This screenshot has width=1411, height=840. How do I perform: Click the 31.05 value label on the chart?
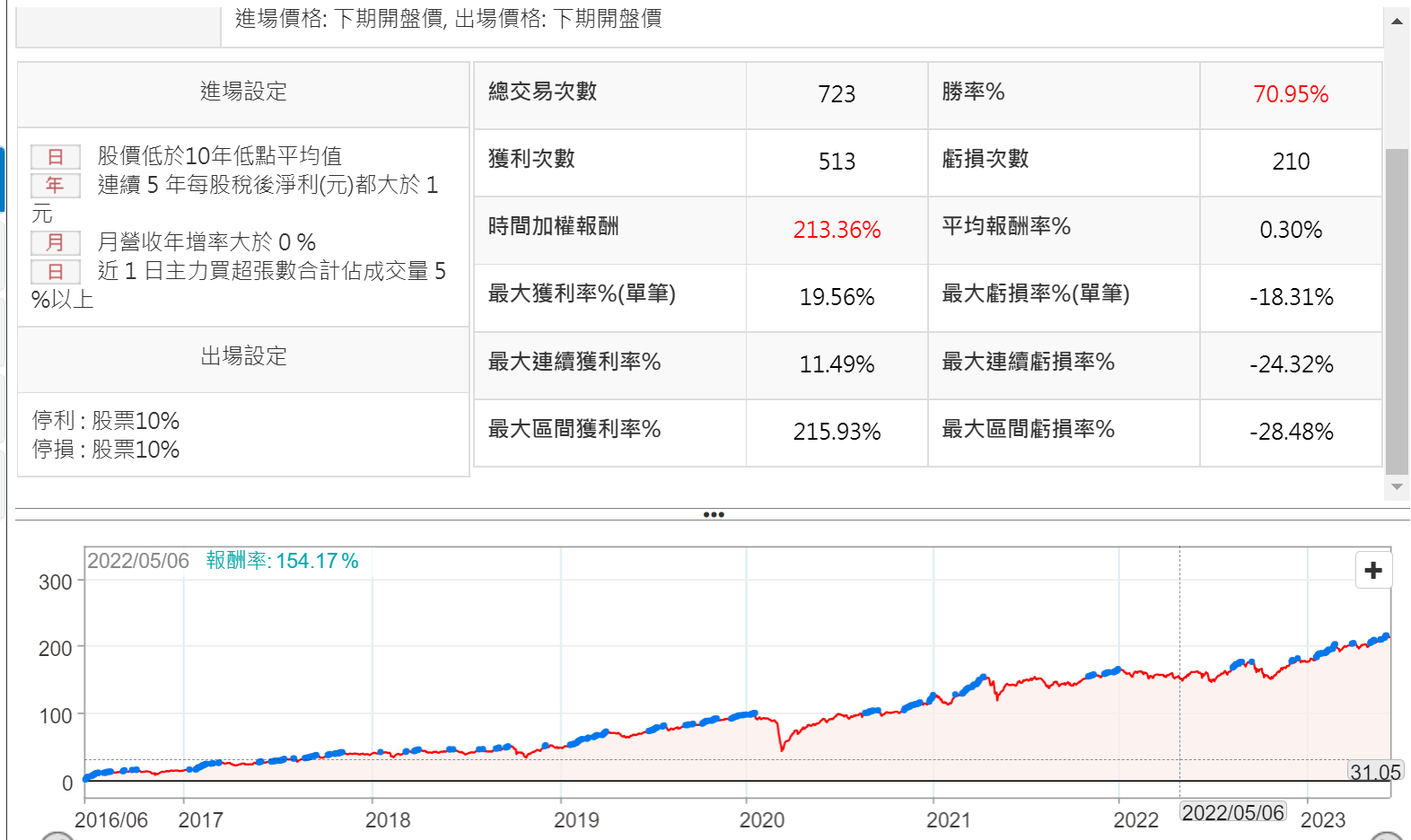tap(1375, 772)
